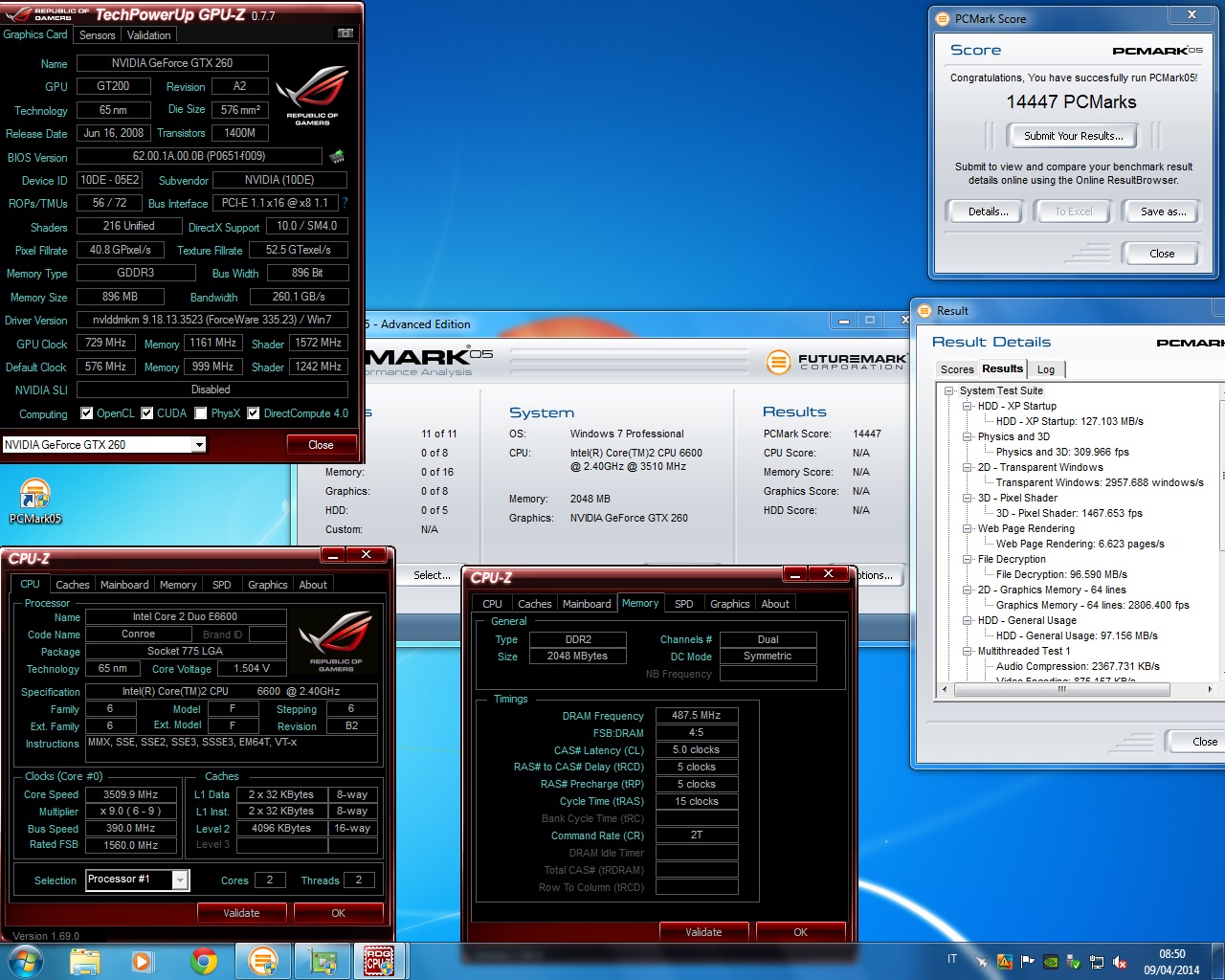Click the Result window title icon
The image size is (1225, 980).
(x=924, y=310)
